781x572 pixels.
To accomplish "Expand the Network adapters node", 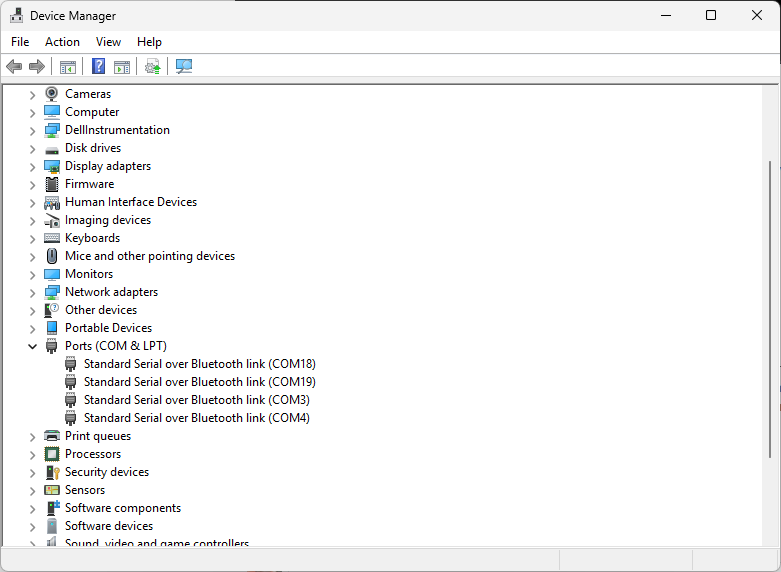I will click(x=32, y=292).
